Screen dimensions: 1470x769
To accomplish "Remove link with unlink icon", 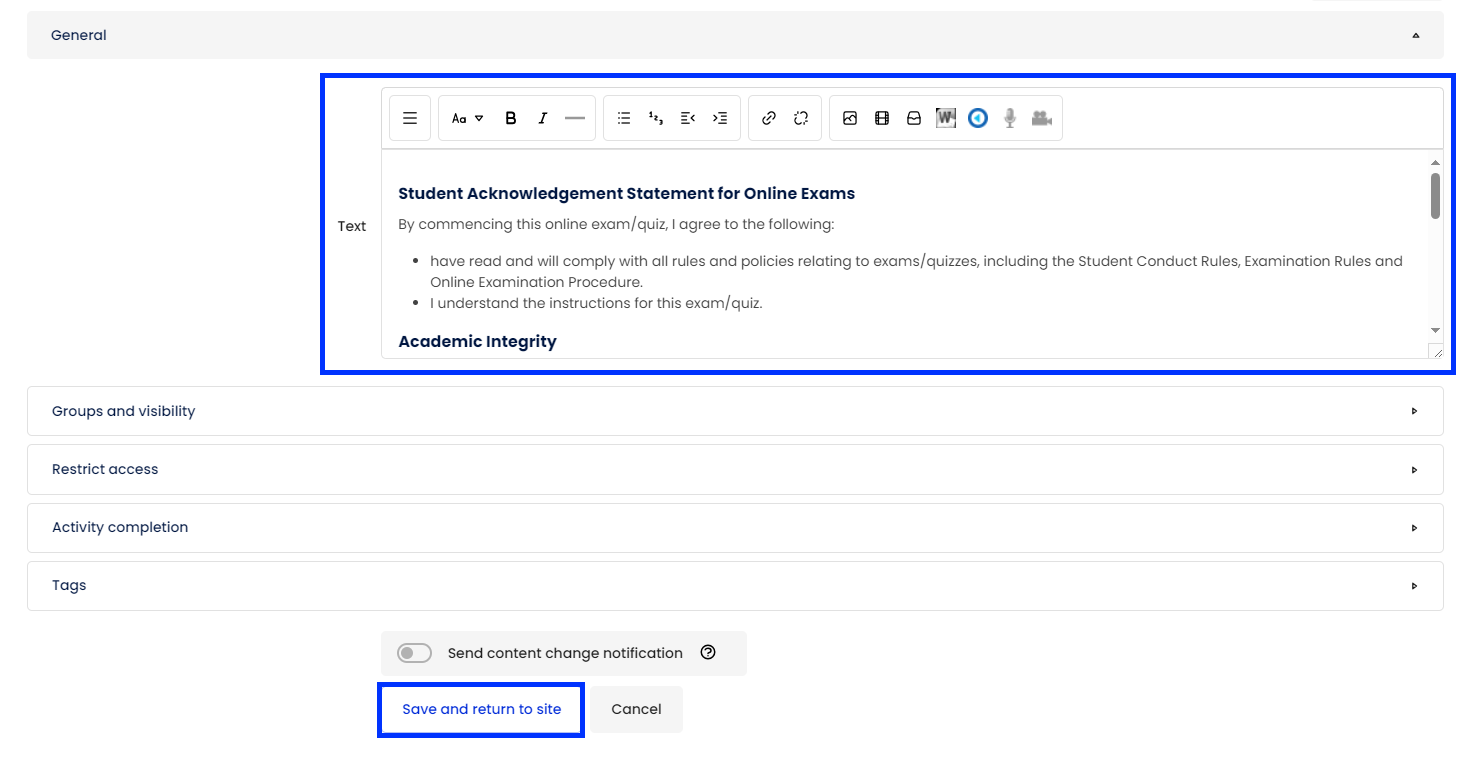I will pos(801,118).
